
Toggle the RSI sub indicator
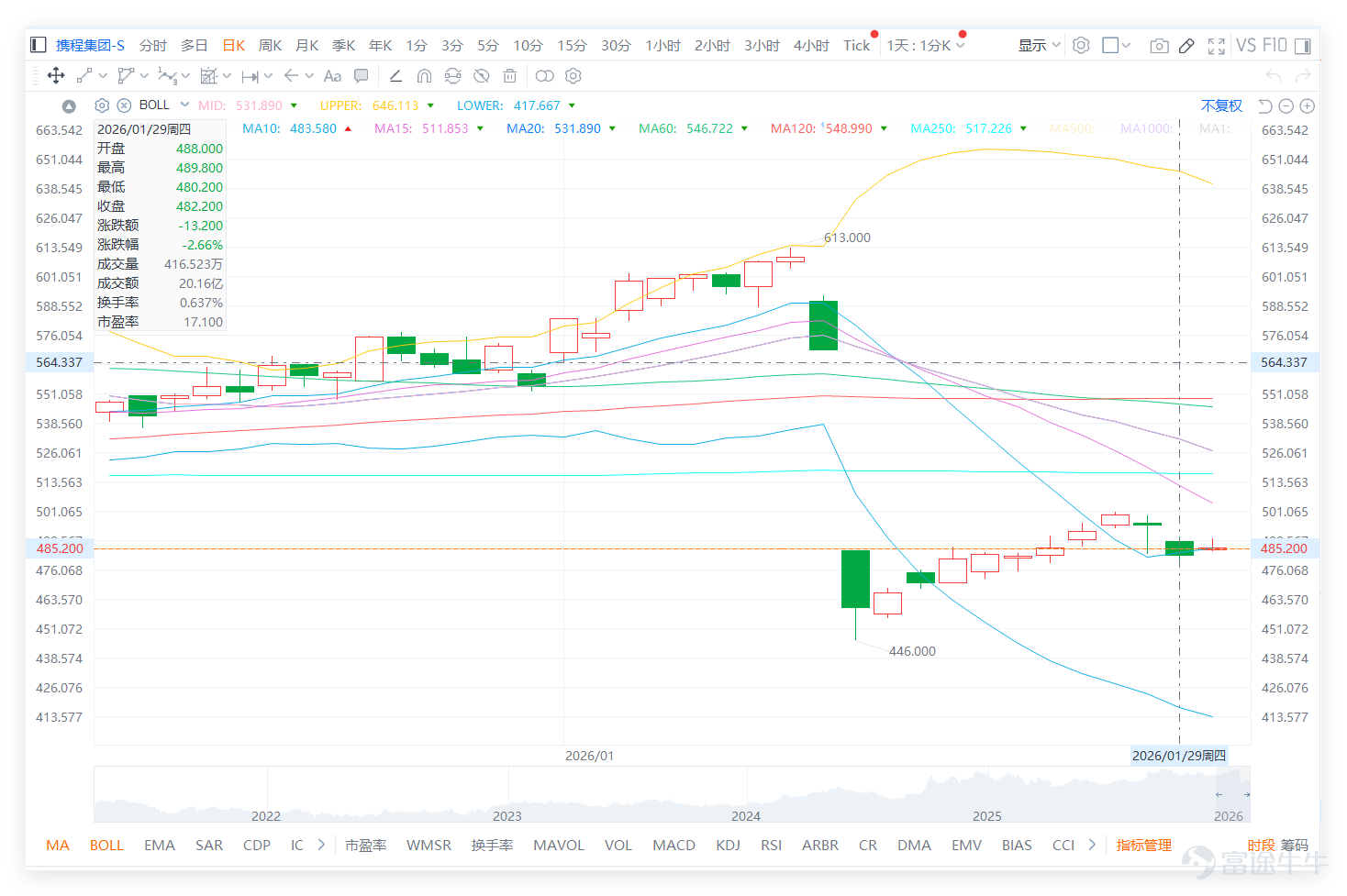(772, 845)
